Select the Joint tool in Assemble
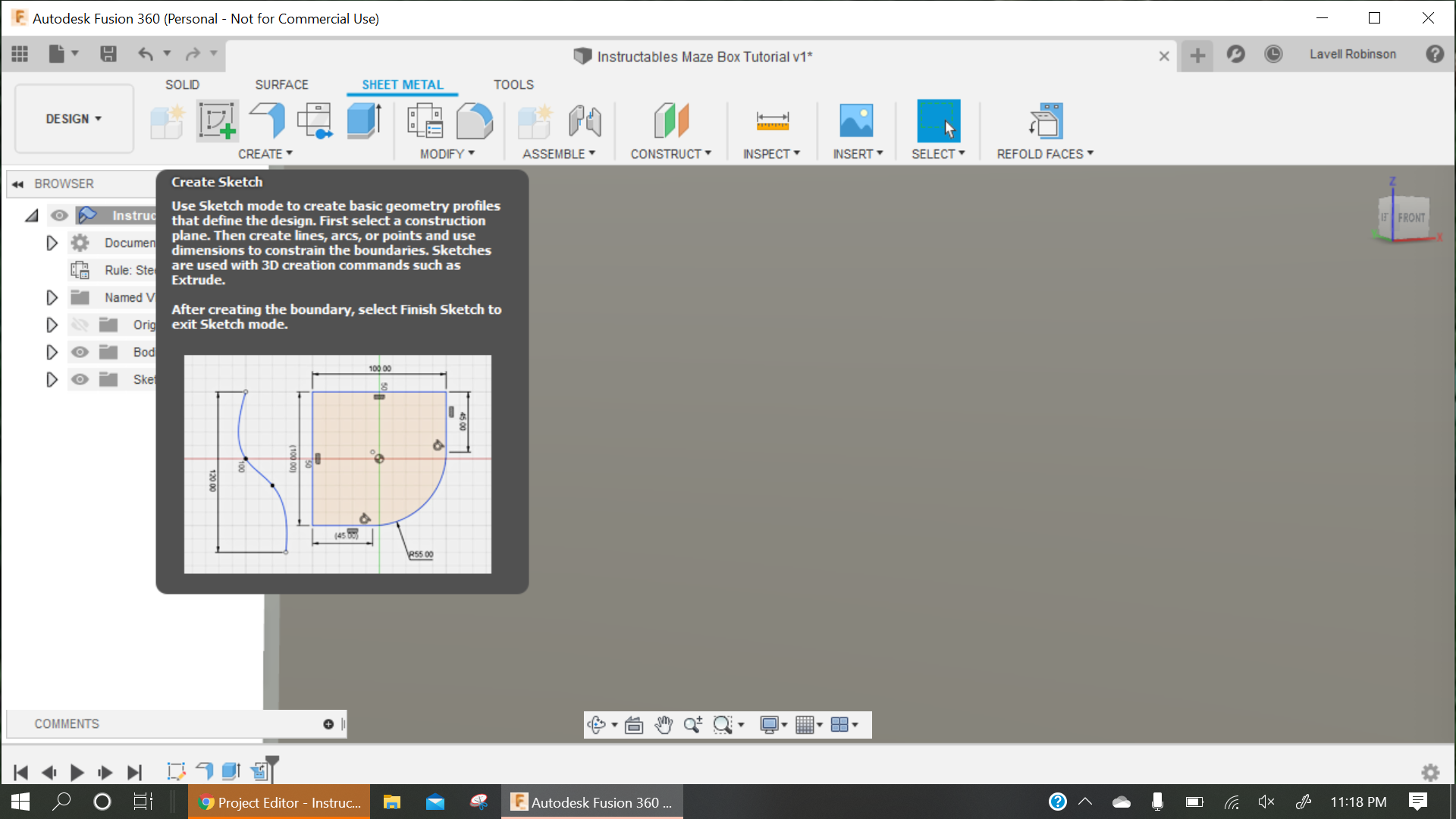Viewport: 1456px width, 819px height. tap(585, 121)
